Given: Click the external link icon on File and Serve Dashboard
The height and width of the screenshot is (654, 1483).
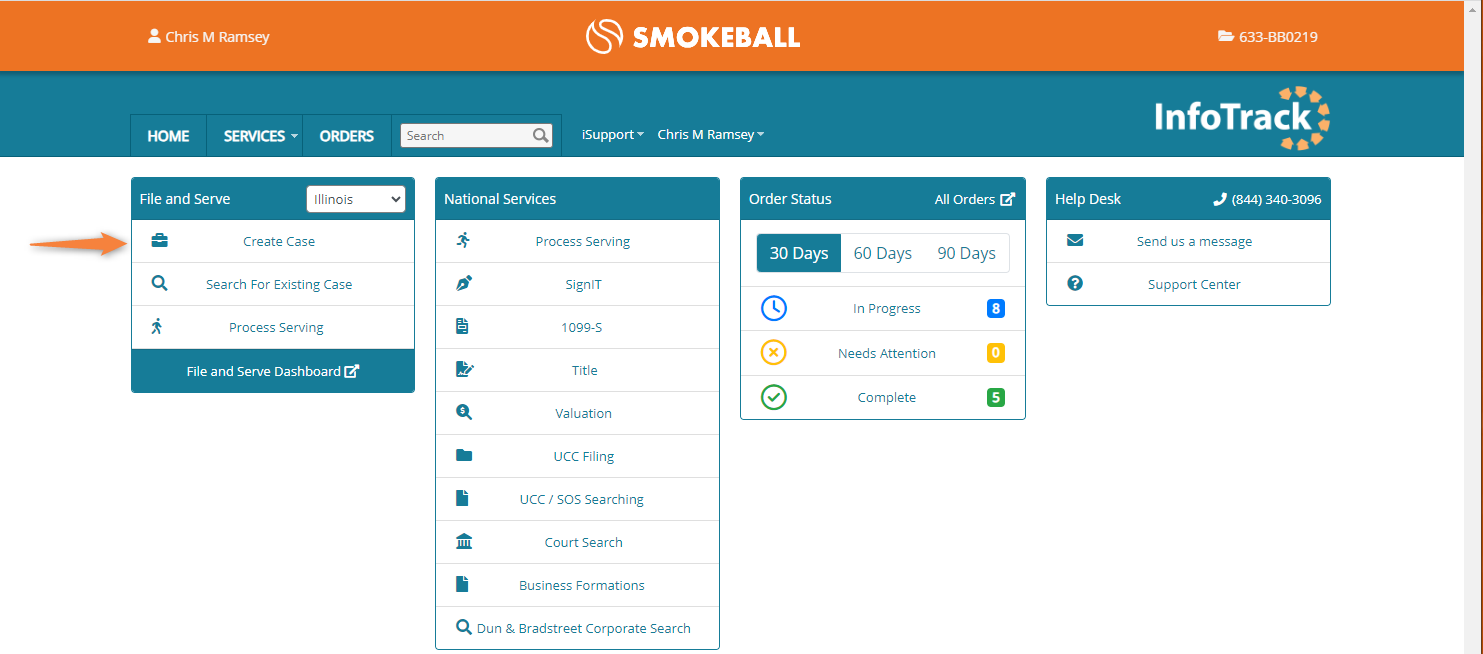Looking at the screenshot, I should [x=352, y=371].
